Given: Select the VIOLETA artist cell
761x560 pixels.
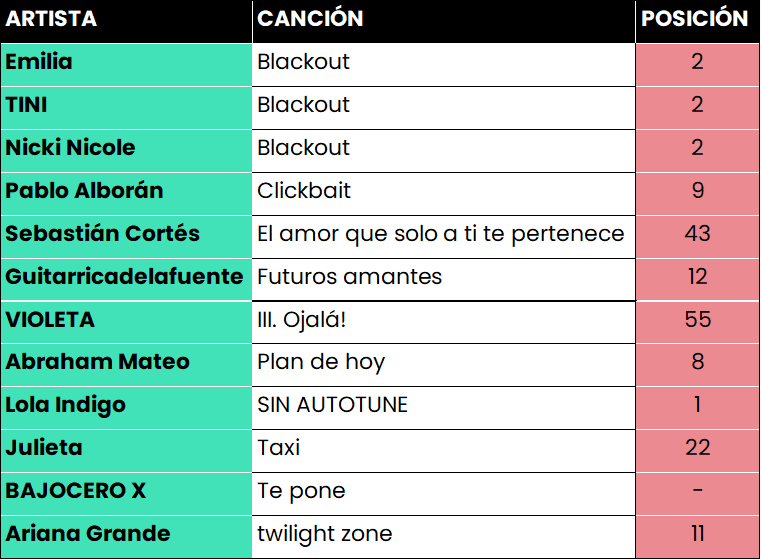Looking at the screenshot, I should [126, 322].
